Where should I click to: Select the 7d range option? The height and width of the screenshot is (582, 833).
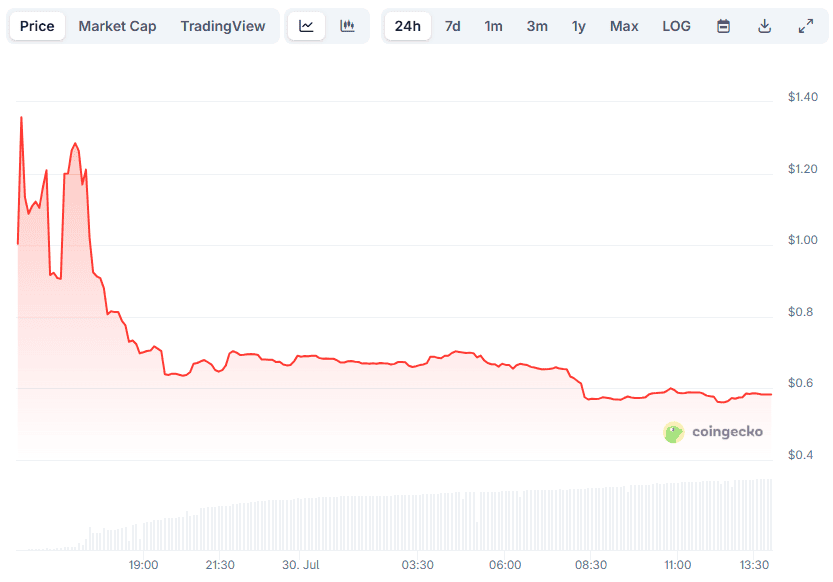pos(452,26)
